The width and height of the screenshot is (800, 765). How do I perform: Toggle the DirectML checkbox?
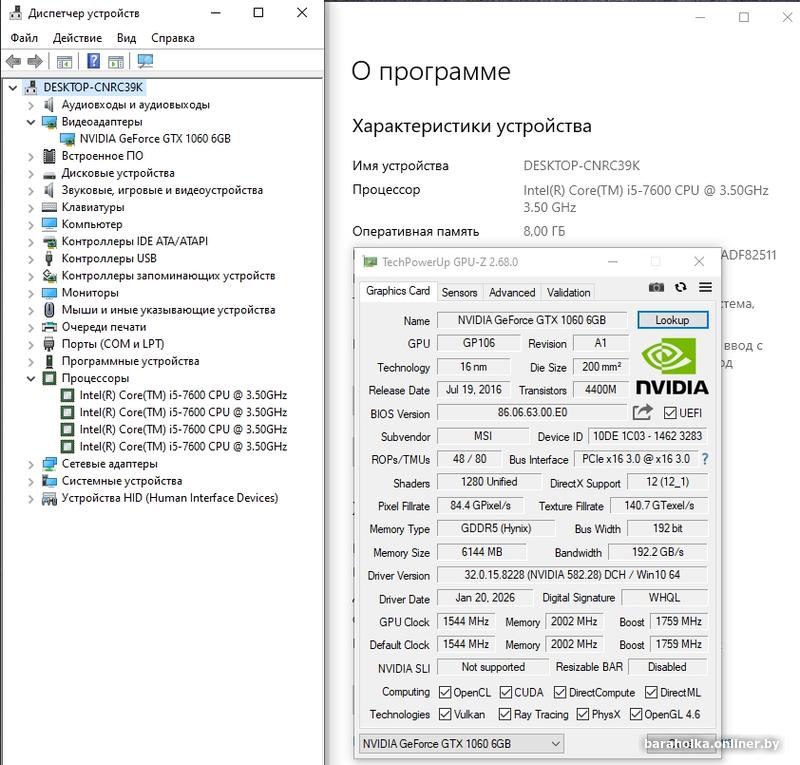[651, 692]
